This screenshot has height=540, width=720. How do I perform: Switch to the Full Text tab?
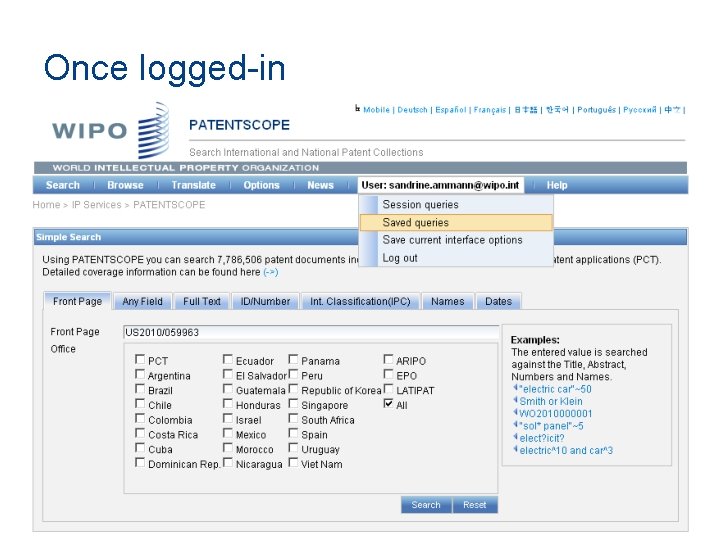[202, 301]
